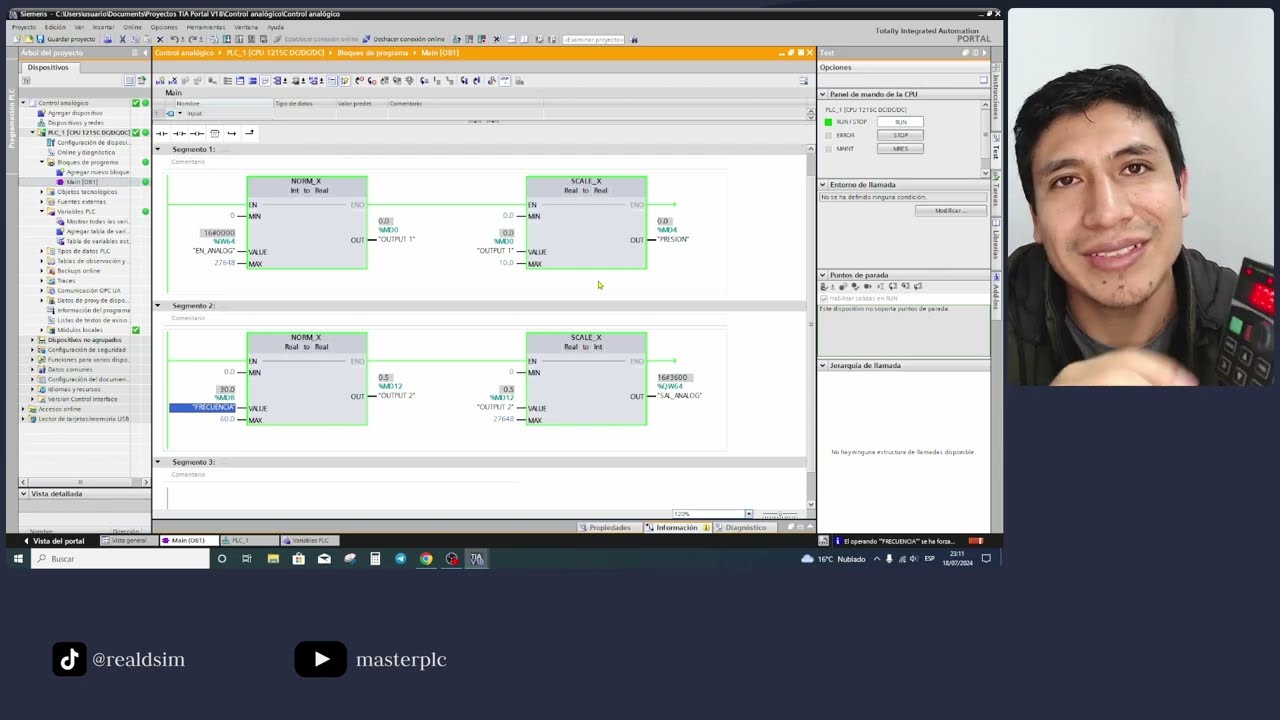Select Backups online tree item
Screen dimensions: 1280x720
click(79, 270)
